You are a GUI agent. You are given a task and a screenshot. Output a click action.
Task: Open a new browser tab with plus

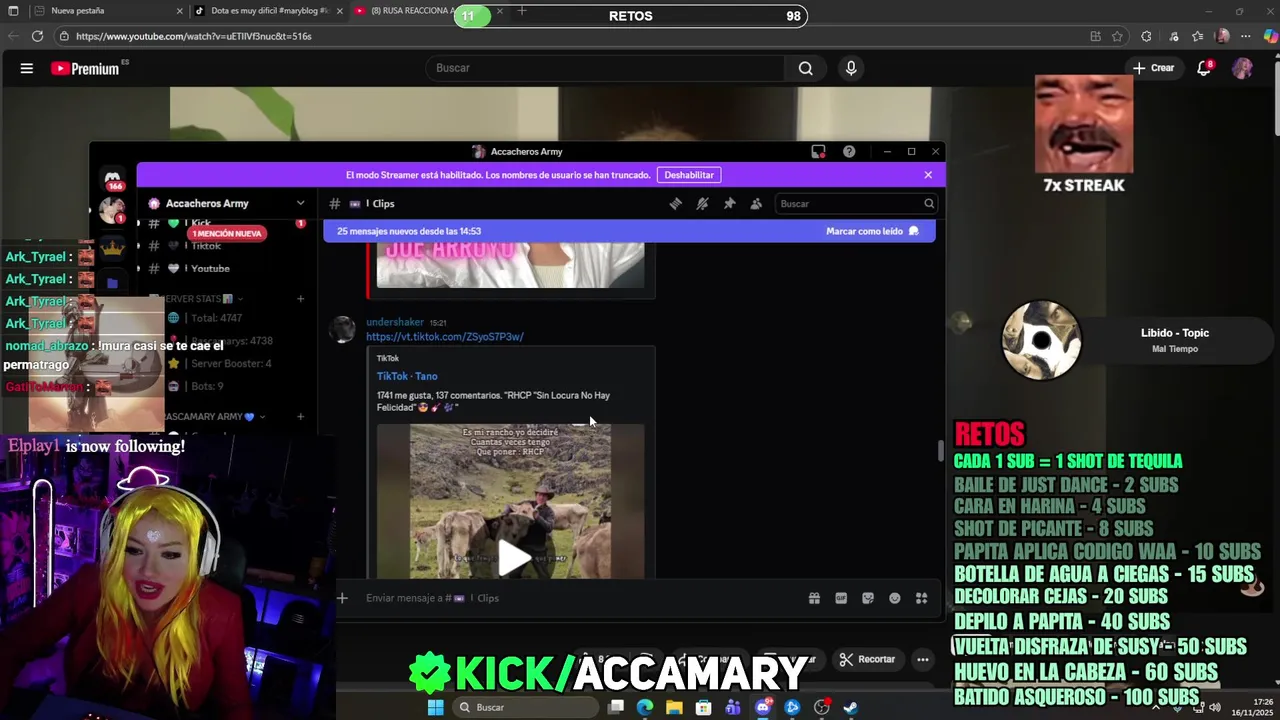[x=522, y=11]
